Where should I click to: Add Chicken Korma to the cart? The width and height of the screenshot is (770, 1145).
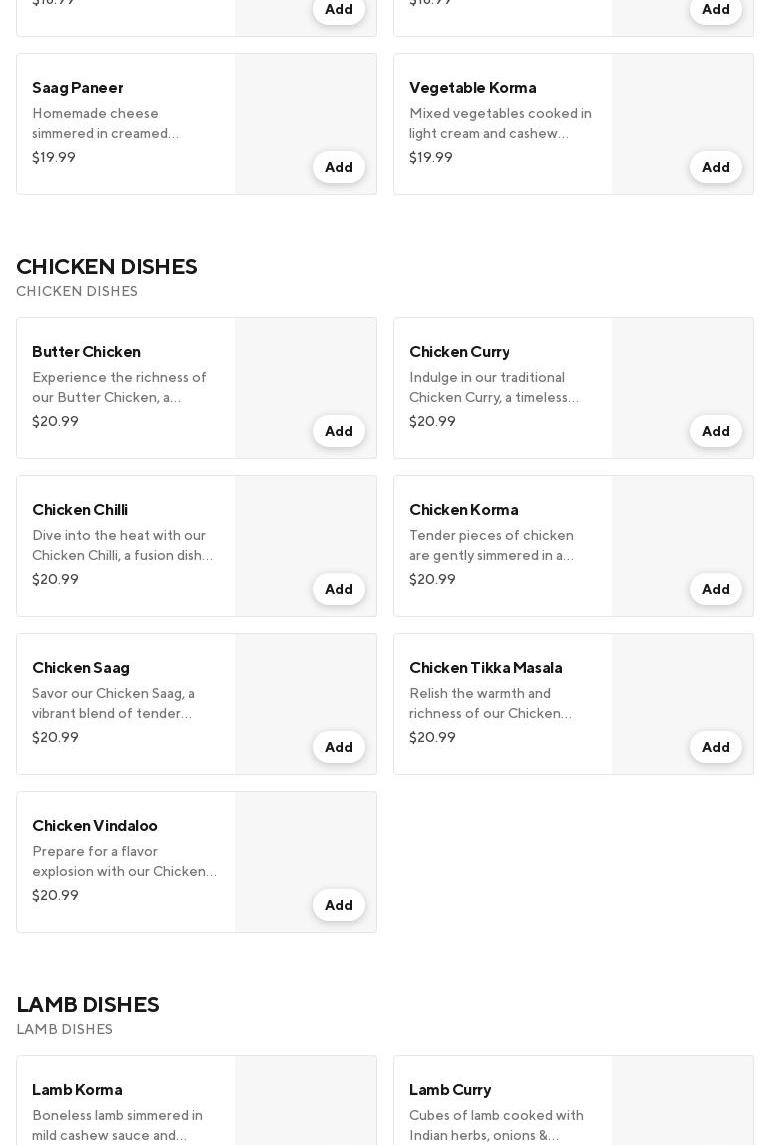[715, 589]
